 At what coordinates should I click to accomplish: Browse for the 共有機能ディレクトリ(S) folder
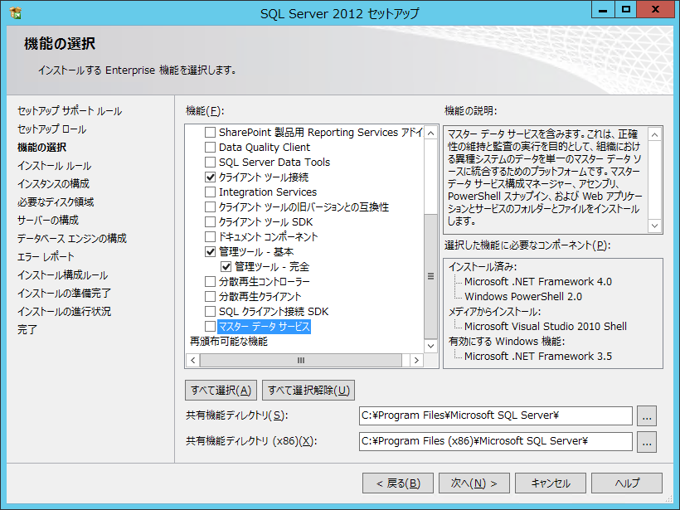click(x=647, y=416)
